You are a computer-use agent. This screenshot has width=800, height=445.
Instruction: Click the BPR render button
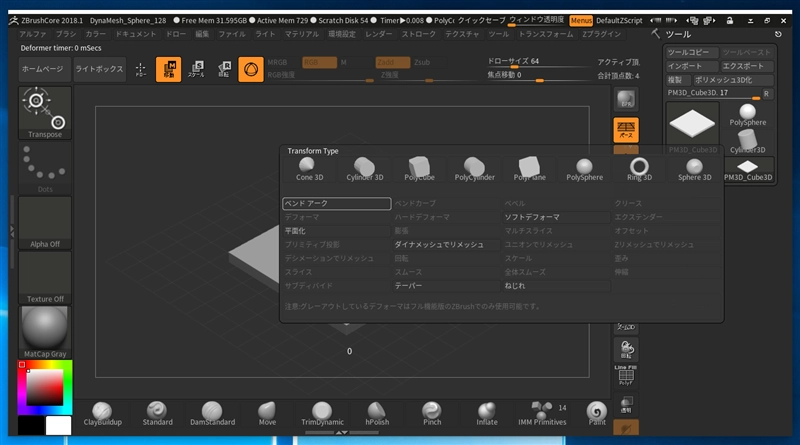point(626,99)
